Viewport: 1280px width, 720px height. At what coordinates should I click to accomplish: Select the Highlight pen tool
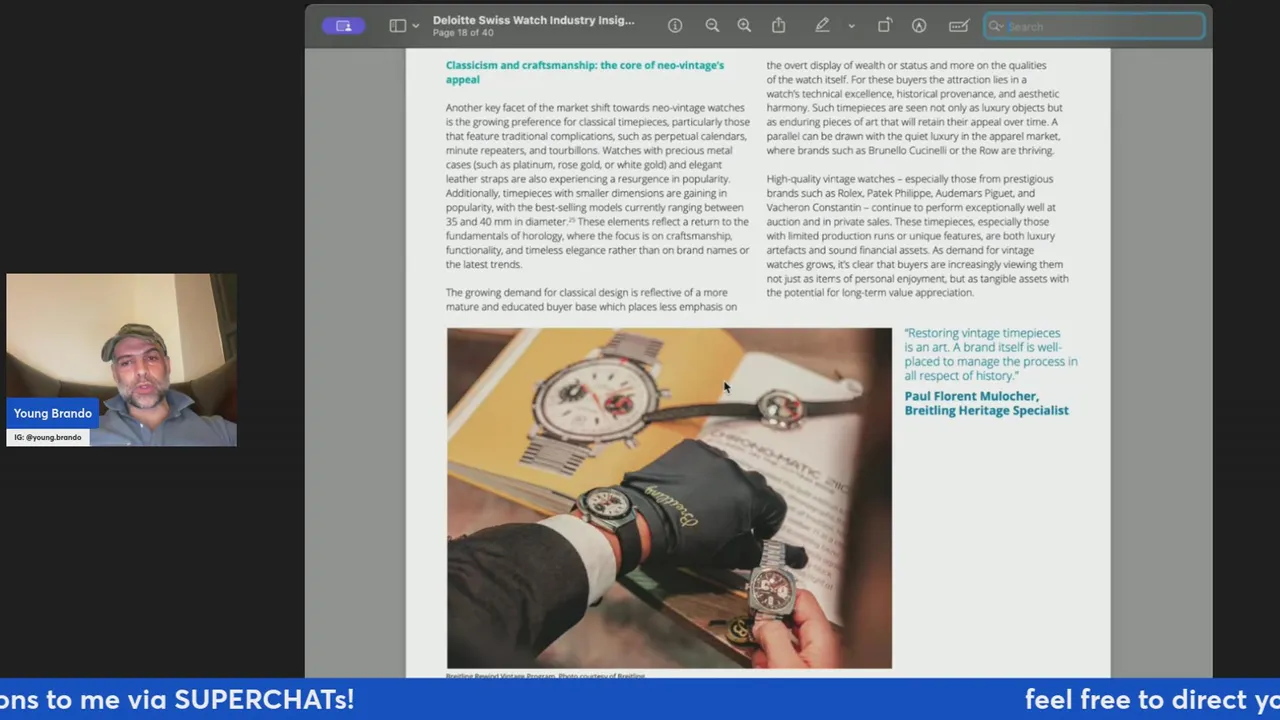tap(822, 26)
